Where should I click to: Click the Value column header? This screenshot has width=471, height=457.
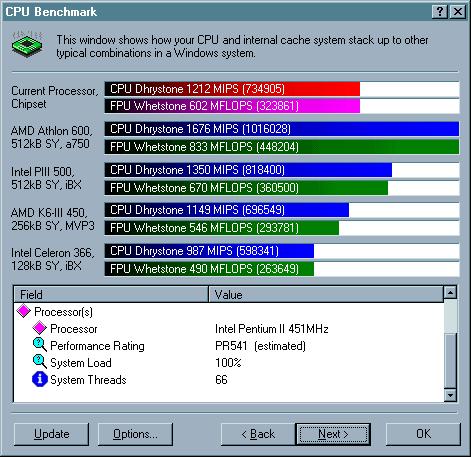pyautogui.click(x=326, y=294)
